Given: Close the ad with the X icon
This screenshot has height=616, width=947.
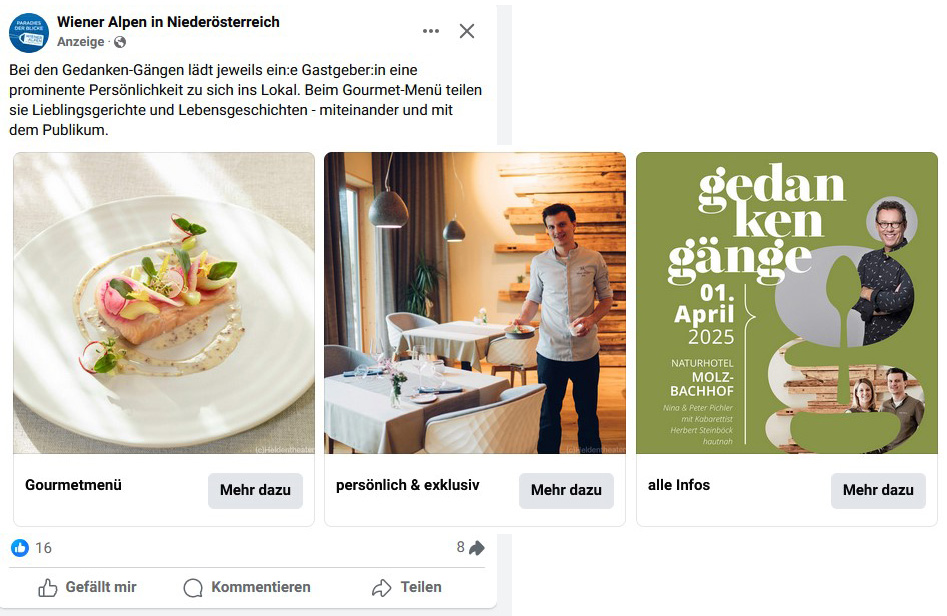Looking at the screenshot, I should pyautogui.click(x=467, y=31).
